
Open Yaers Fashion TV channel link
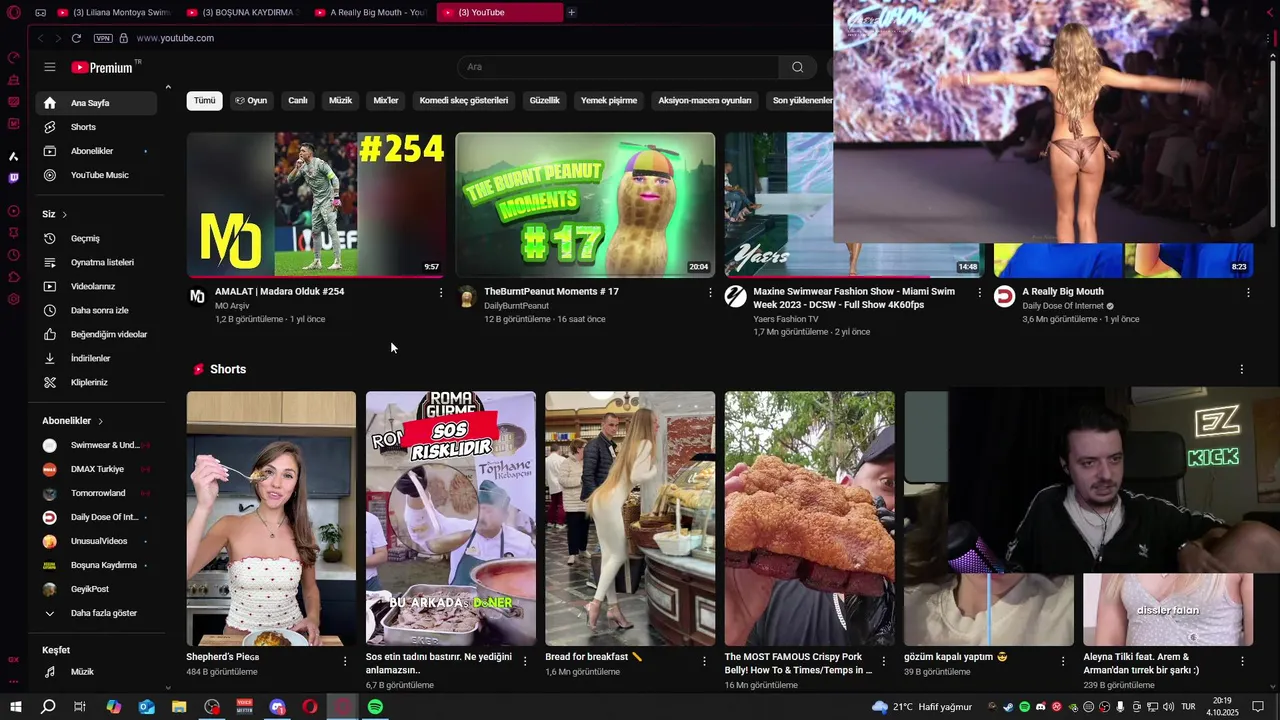(786, 319)
